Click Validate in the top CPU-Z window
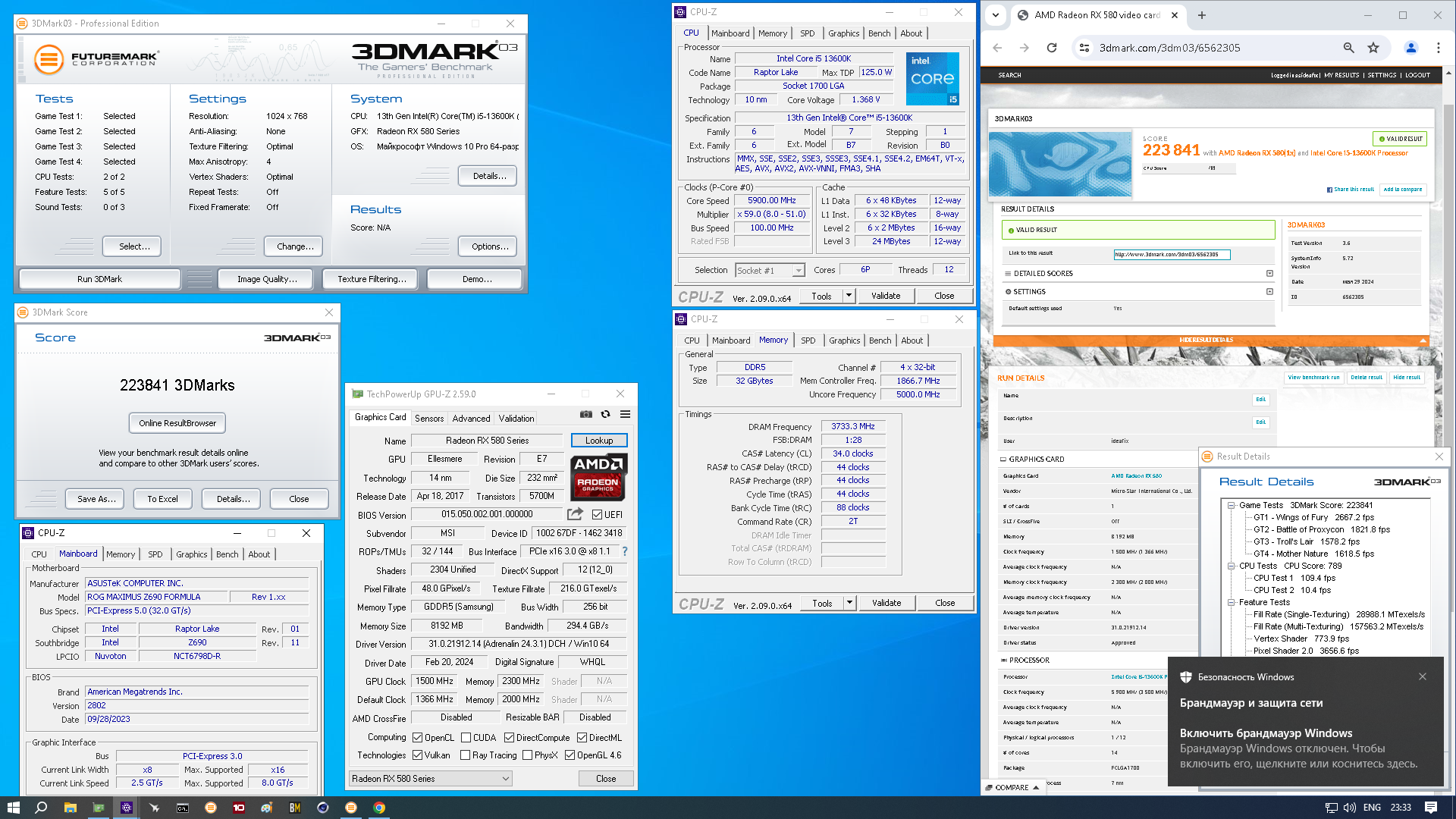1456x819 pixels. 886,296
